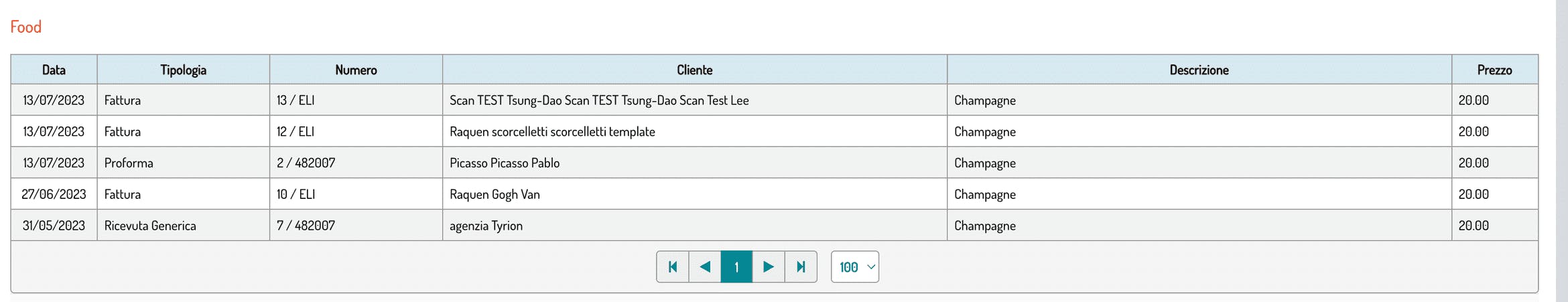The height and width of the screenshot is (302, 1568).
Task: Sort by the Tipologia column header
Action: click(183, 70)
